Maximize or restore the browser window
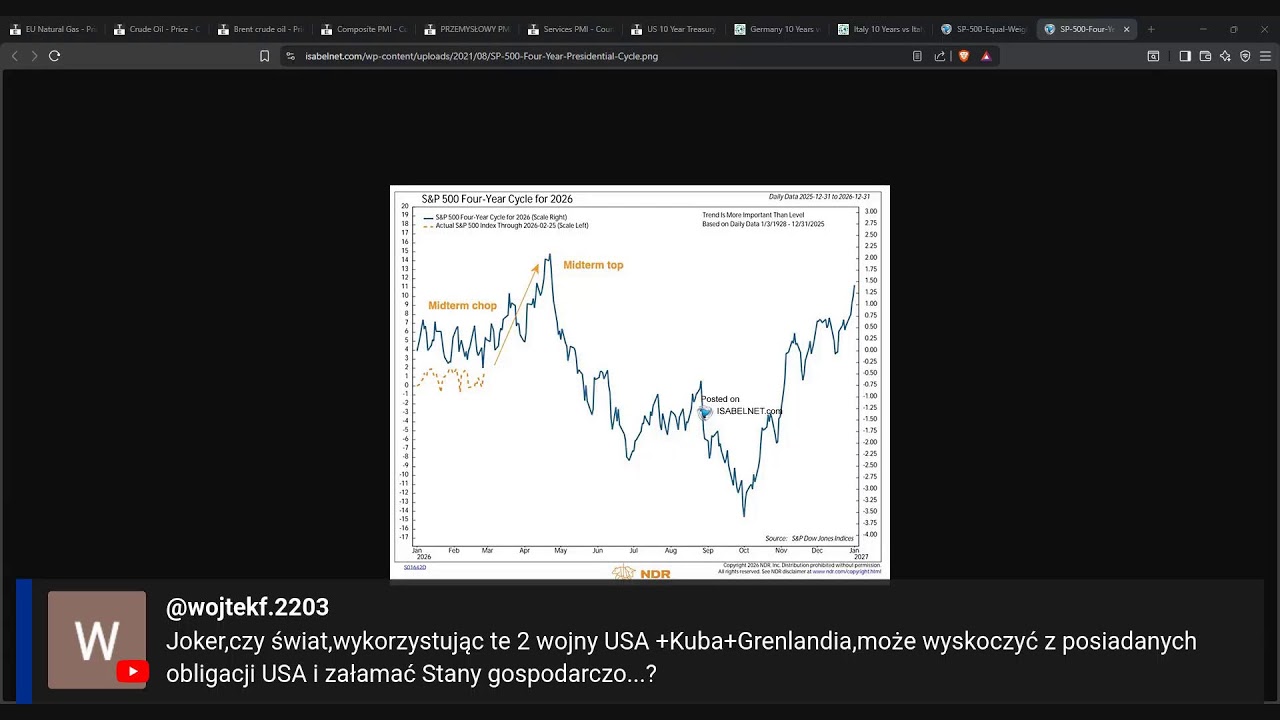 1233,29
